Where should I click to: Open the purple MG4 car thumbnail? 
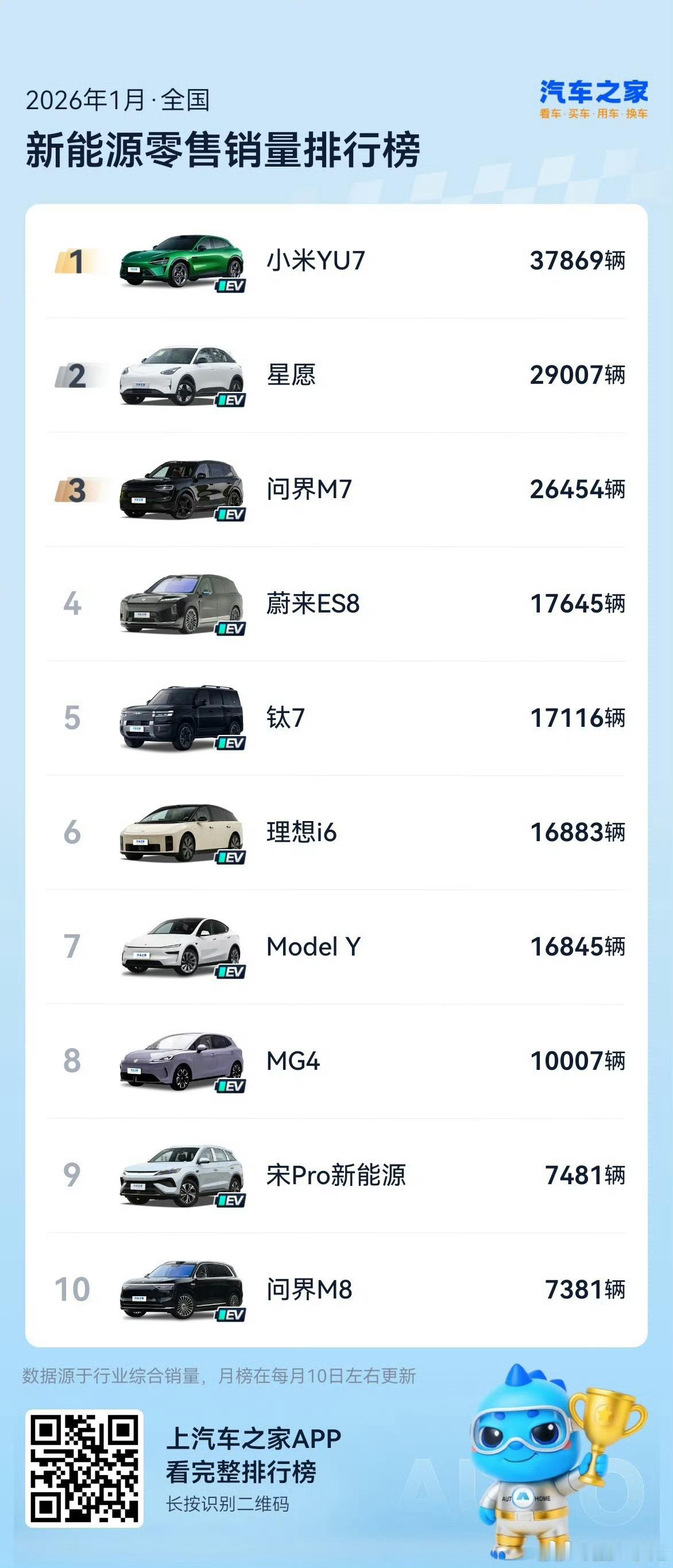pos(181,1061)
